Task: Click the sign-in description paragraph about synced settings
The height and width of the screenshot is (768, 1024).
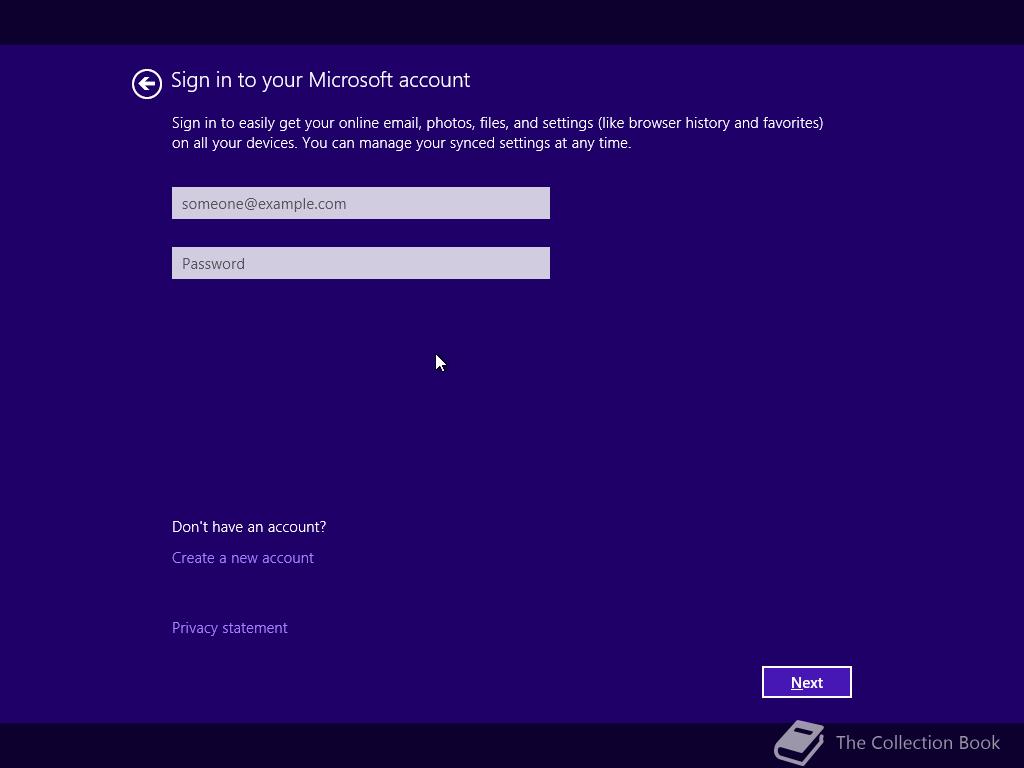Action: pos(497,133)
